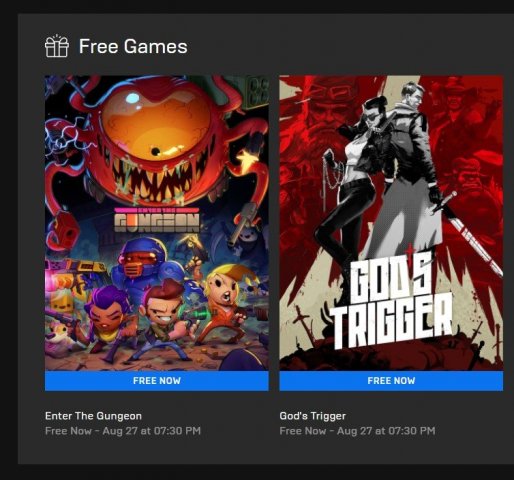The height and width of the screenshot is (480, 514).
Task: Click FREE NOW banner under Enter The Gungeon
Action: click(157, 381)
